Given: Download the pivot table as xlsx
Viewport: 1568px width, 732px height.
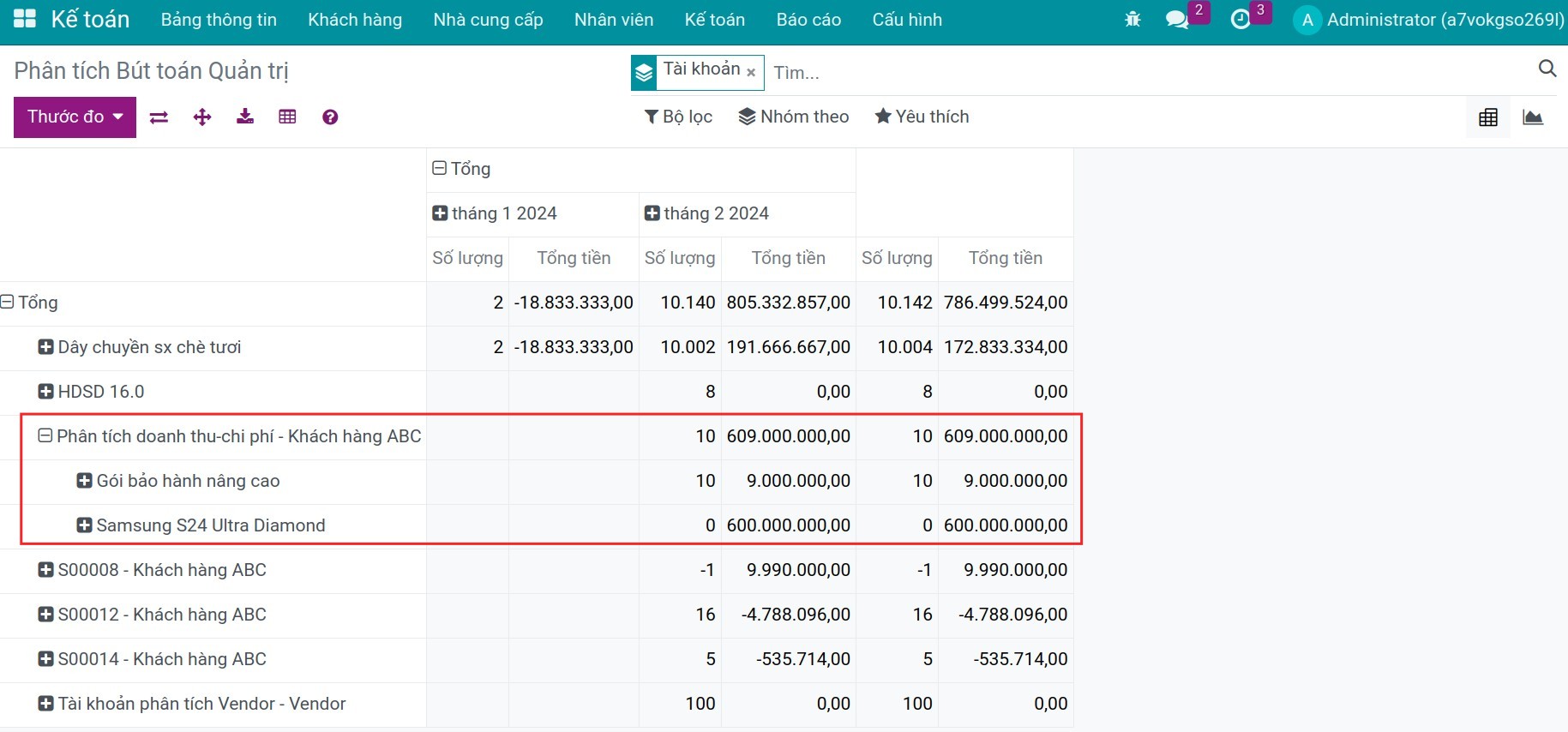Looking at the screenshot, I should coord(245,117).
